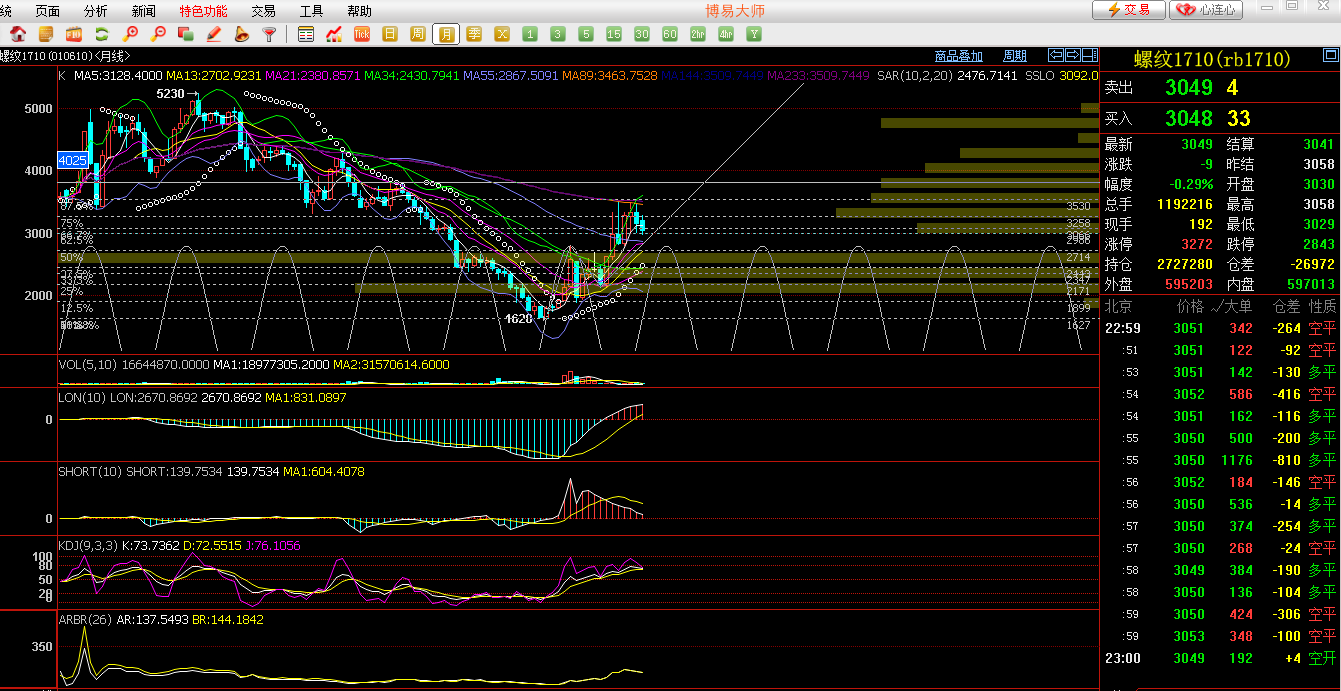Open the 分析 menu
Screen dimensions: 1341x691
pyautogui.click(x=95, y=11)
